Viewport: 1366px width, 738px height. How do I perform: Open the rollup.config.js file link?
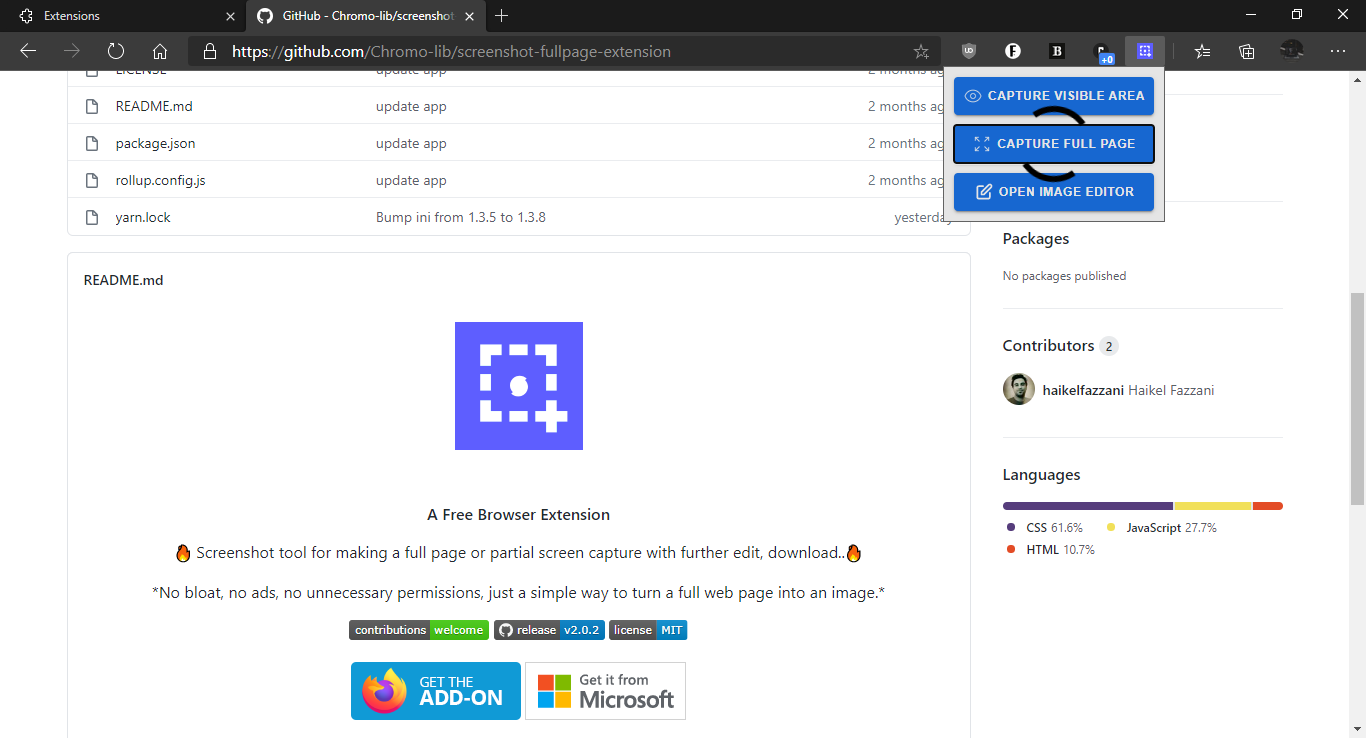tap(160, 180)
